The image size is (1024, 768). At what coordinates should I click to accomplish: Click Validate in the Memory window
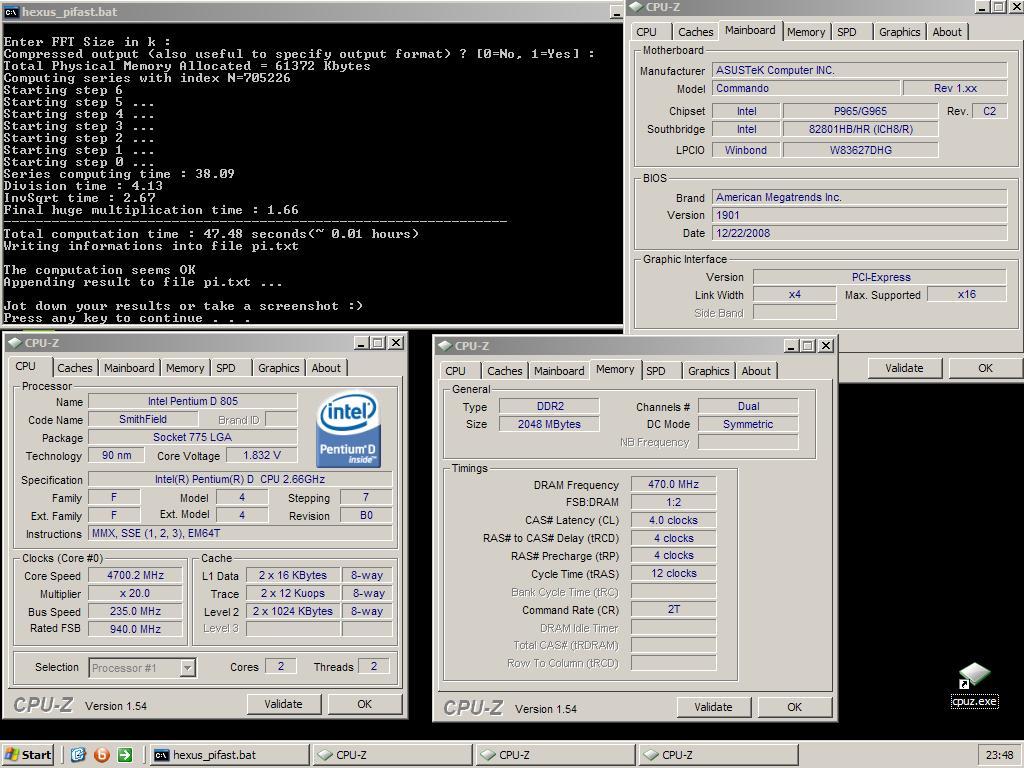[x=713, y=707]
